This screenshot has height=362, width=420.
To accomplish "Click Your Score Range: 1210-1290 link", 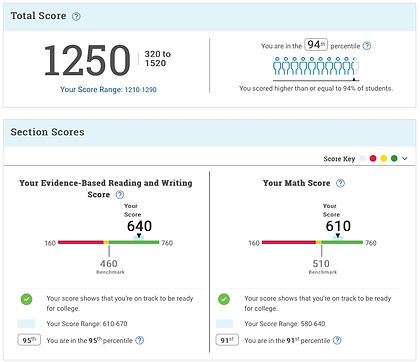I will (108, 89).
